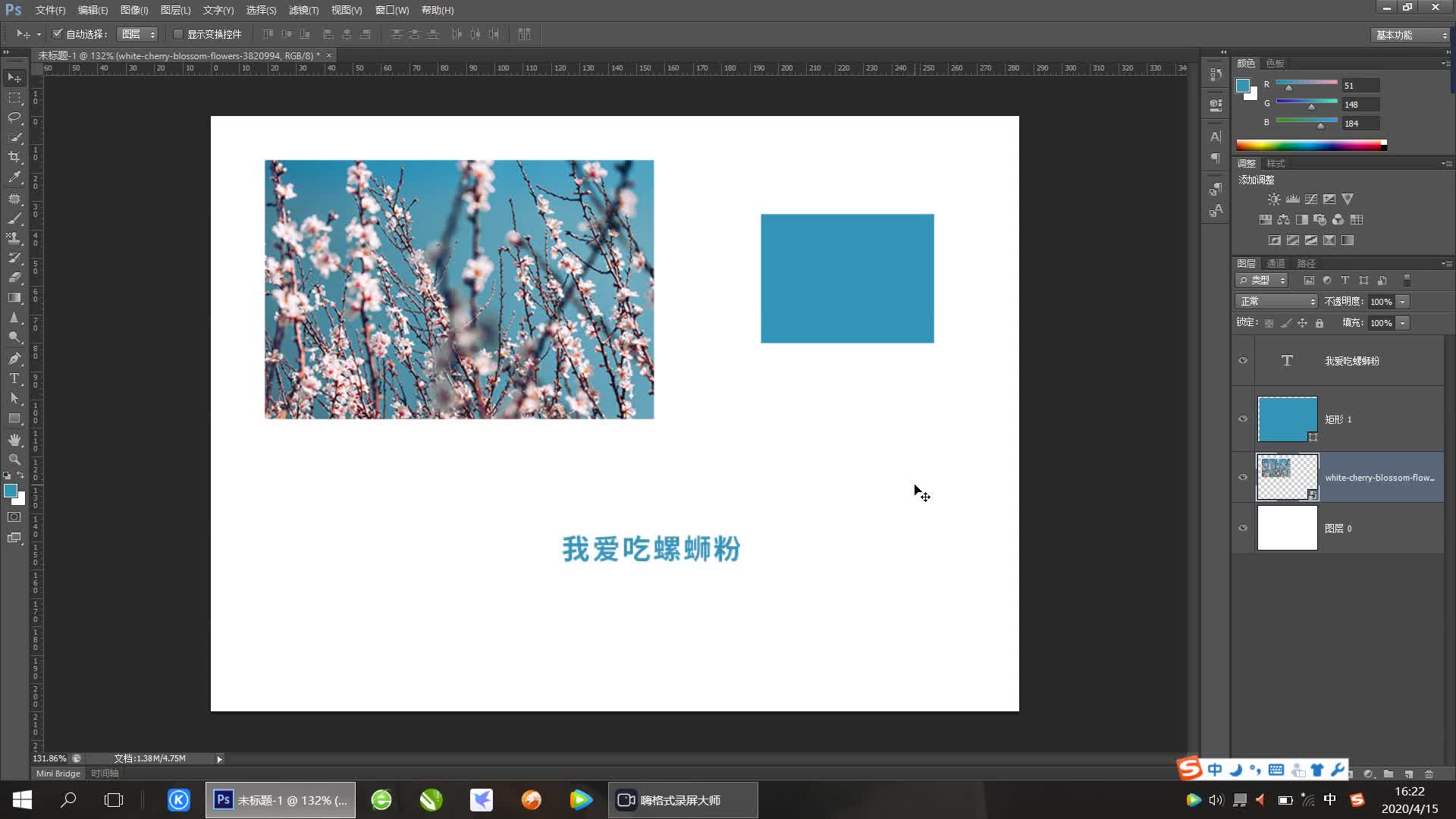This screenshot has height=819, width=1456.
Task: Select the Horizontal Type tool
Action: pos(14,378)
